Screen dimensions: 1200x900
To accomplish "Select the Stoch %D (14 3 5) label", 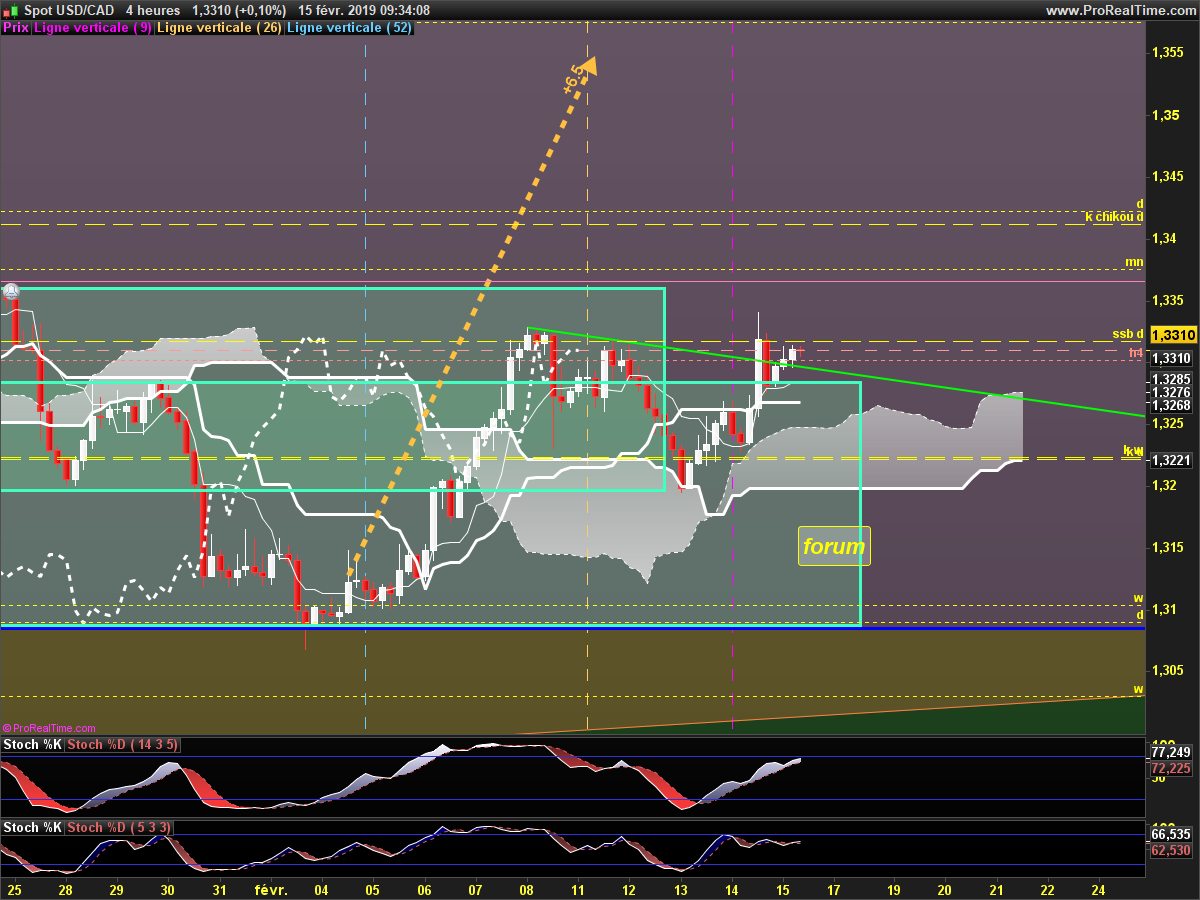I will 123,745.
